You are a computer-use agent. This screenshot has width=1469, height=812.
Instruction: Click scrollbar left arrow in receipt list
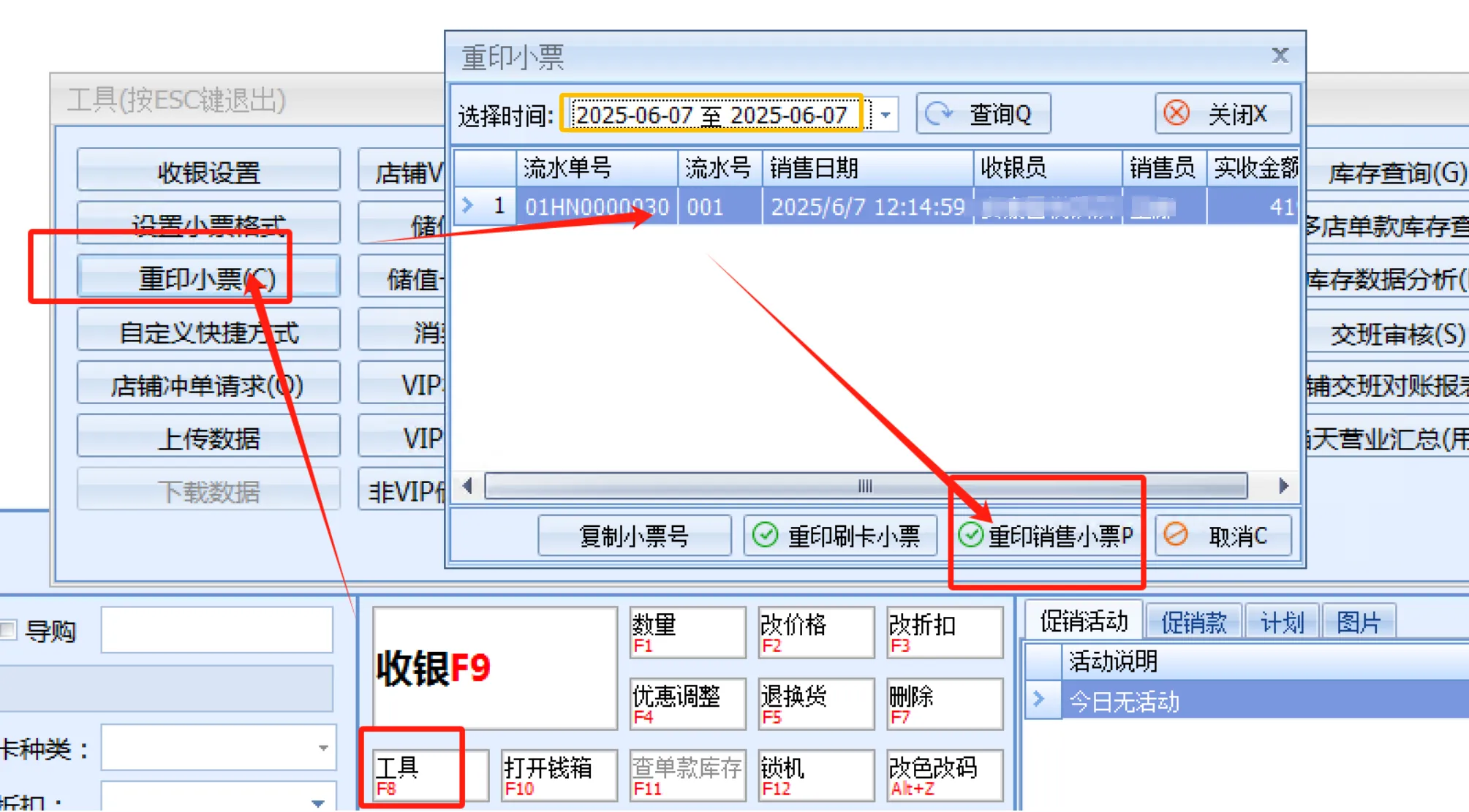pyautogui.click(x=468, y=486)
